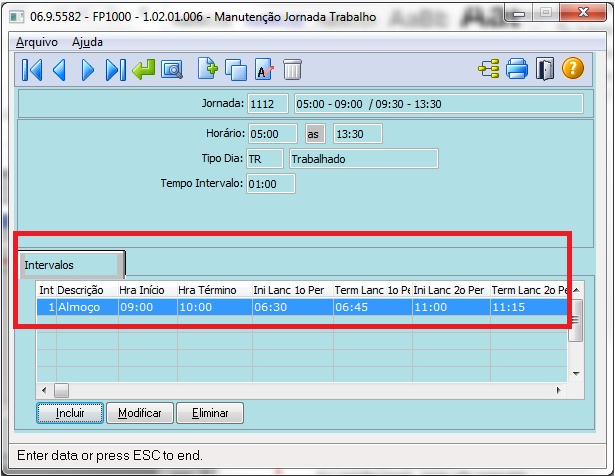The width and height of the screenshot is (615, 476).
Task: Click the Jornada description field
Action: pyautogui.click(x=439, y=104)
